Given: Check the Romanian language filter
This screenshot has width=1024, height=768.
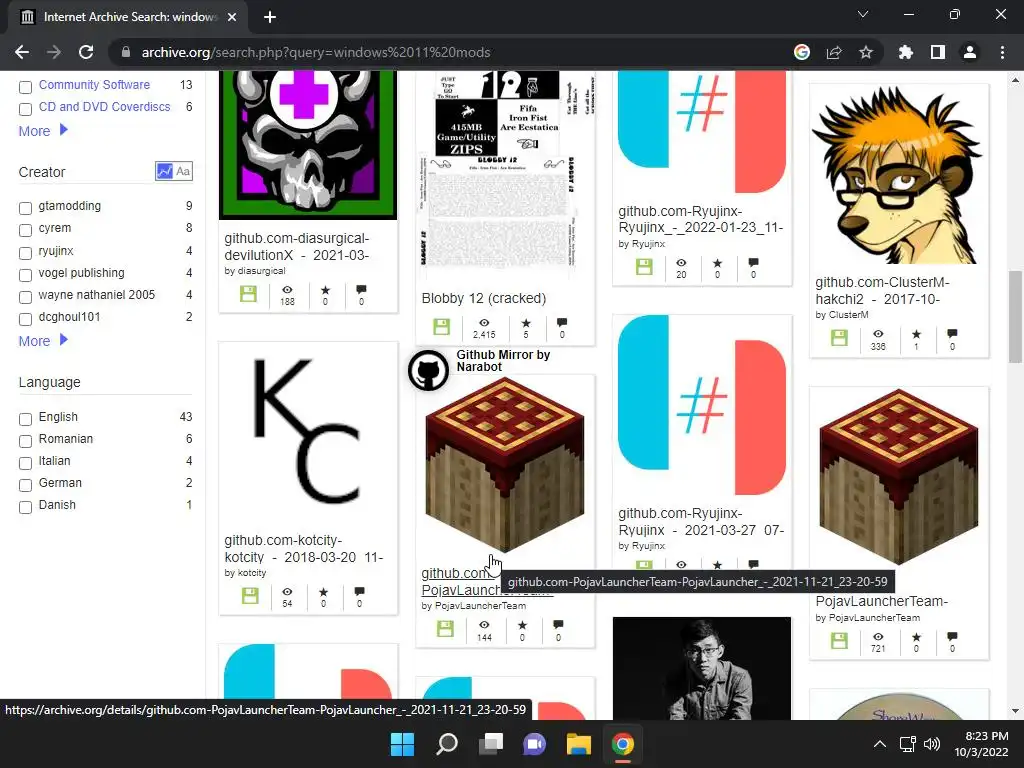Looking at the screenshot, I should (25, 441).
